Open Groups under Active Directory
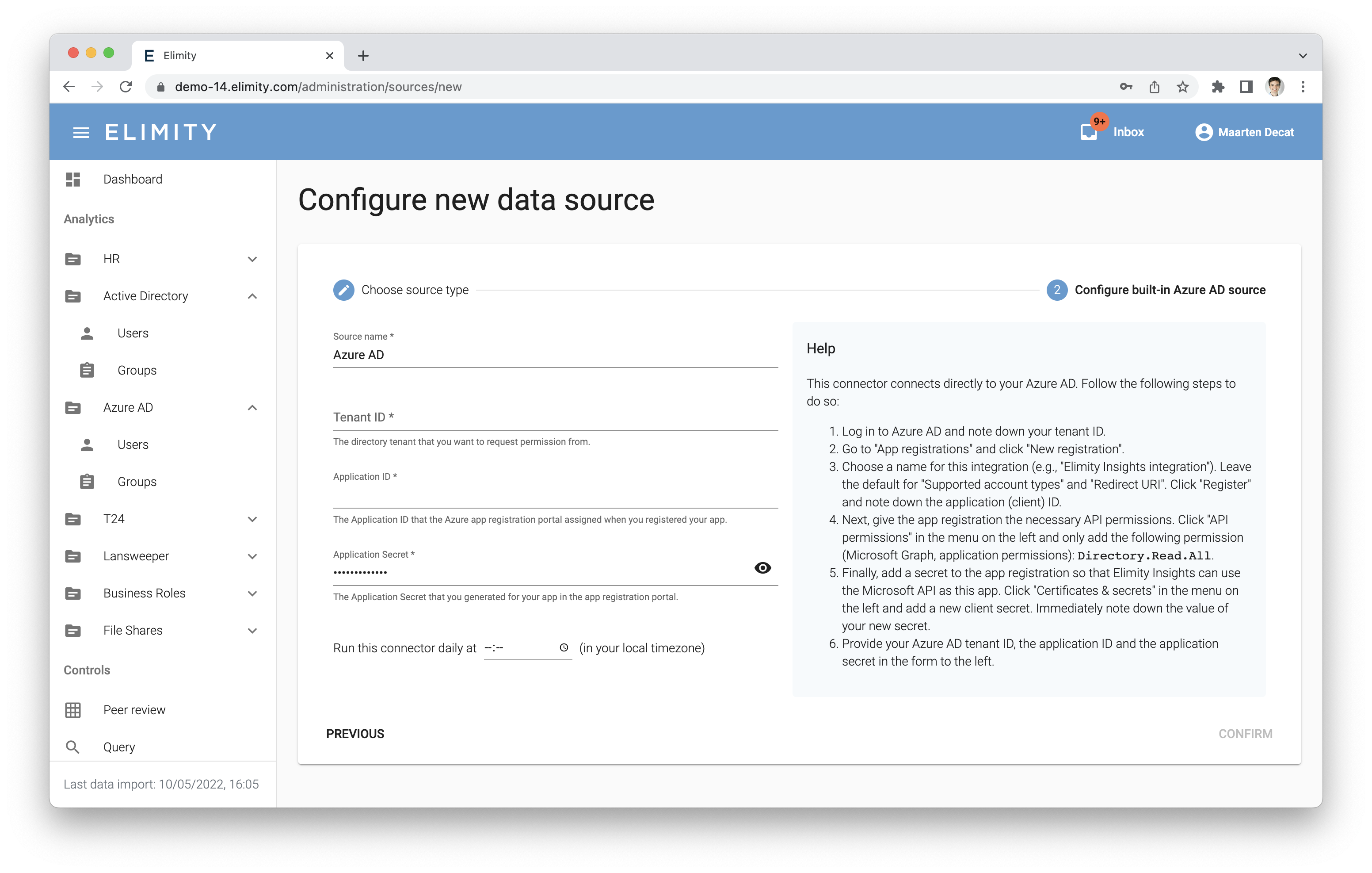 (163, 370)
